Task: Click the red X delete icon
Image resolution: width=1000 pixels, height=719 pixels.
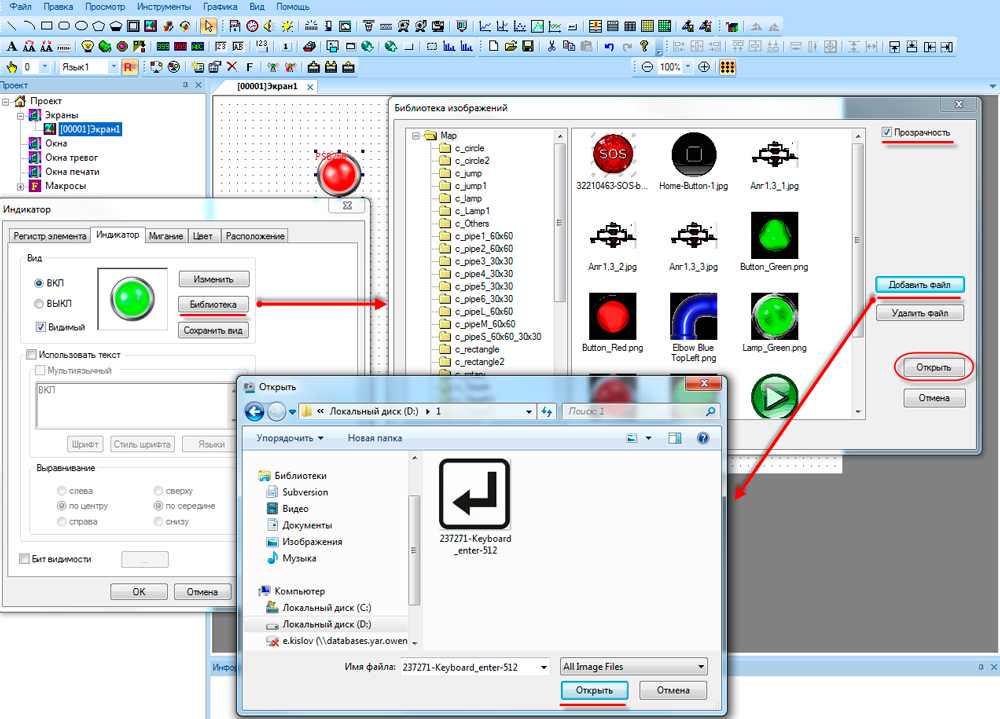Action: pyautogui.click(x=232, y=67)
